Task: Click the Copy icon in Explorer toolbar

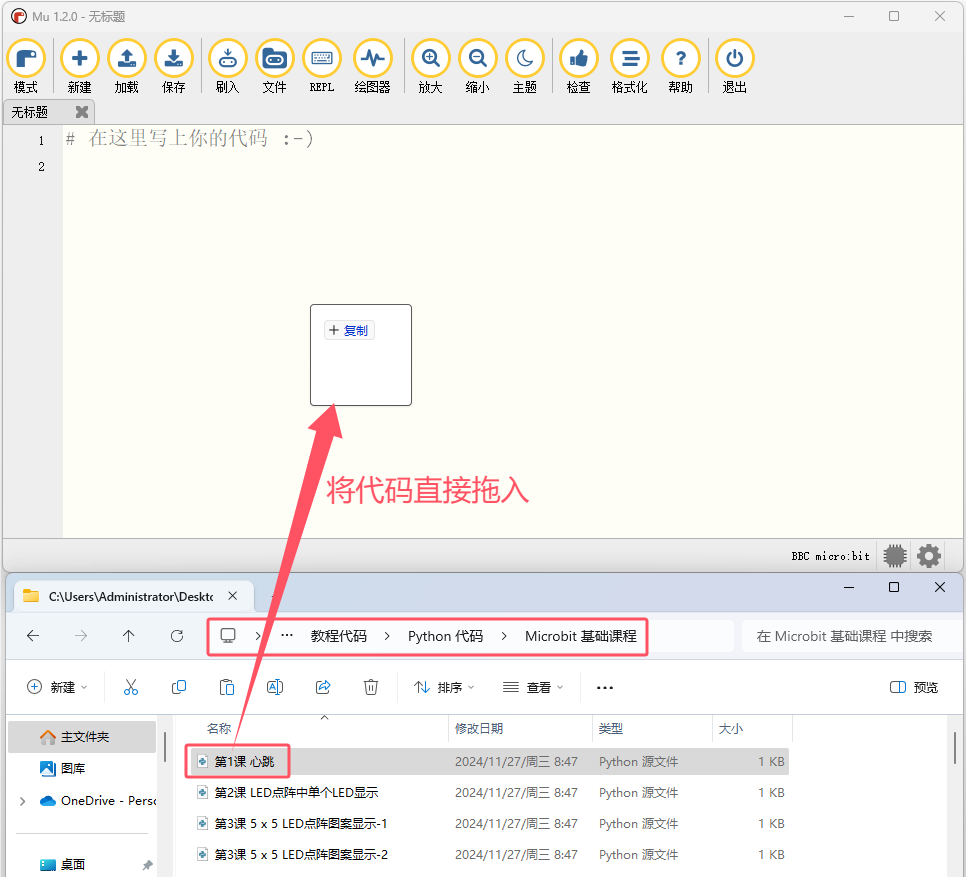Action: tap(179, 687)
